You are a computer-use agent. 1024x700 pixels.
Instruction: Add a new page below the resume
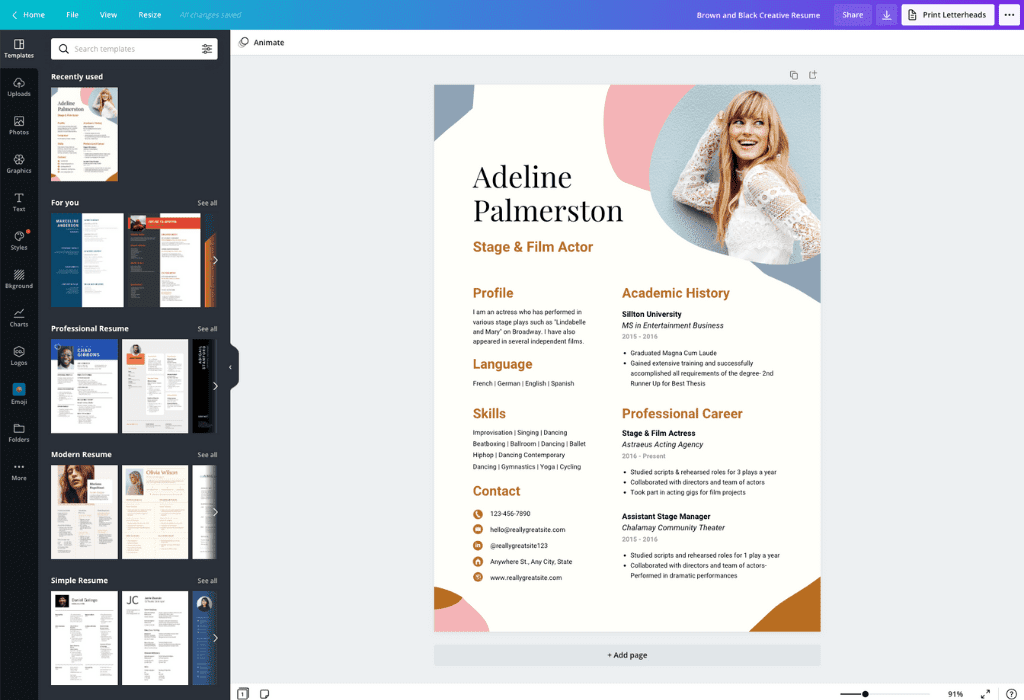click(627, 655)
